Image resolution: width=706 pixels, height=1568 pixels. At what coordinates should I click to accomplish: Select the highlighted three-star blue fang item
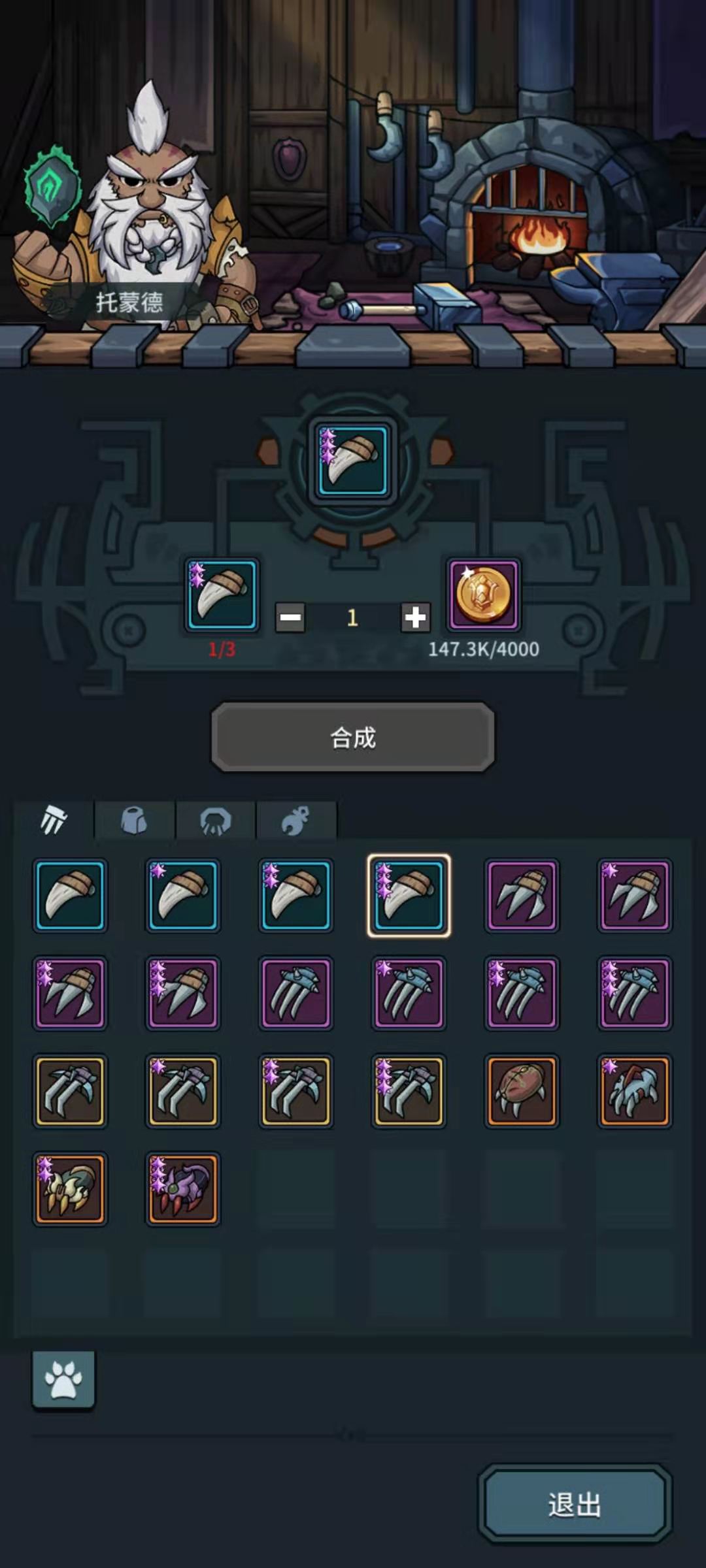pyautogui.click(x=409, y=895)
